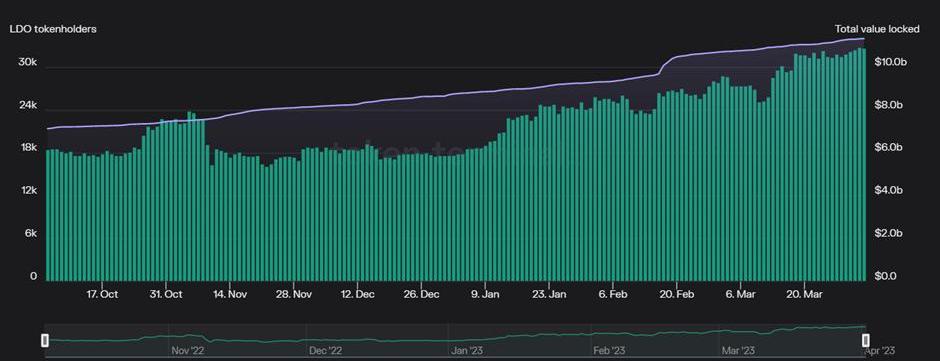The height and width of the screenshot is (361, 940).
Task: Click Jan '23 in the range navigator
Action: pyautogui.click(x=467, y=351)
